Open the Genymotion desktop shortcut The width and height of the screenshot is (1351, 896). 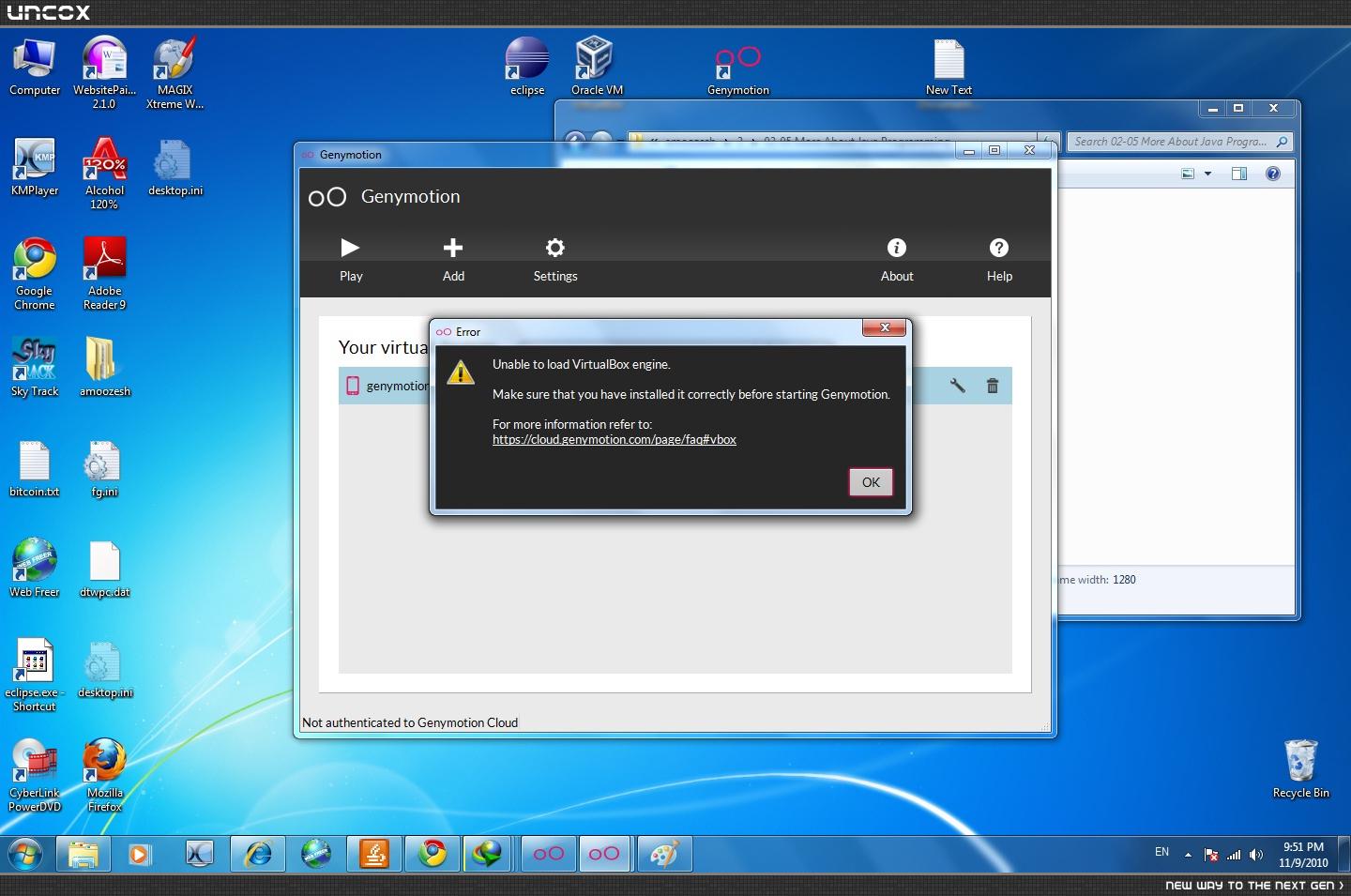click(738, 69)
